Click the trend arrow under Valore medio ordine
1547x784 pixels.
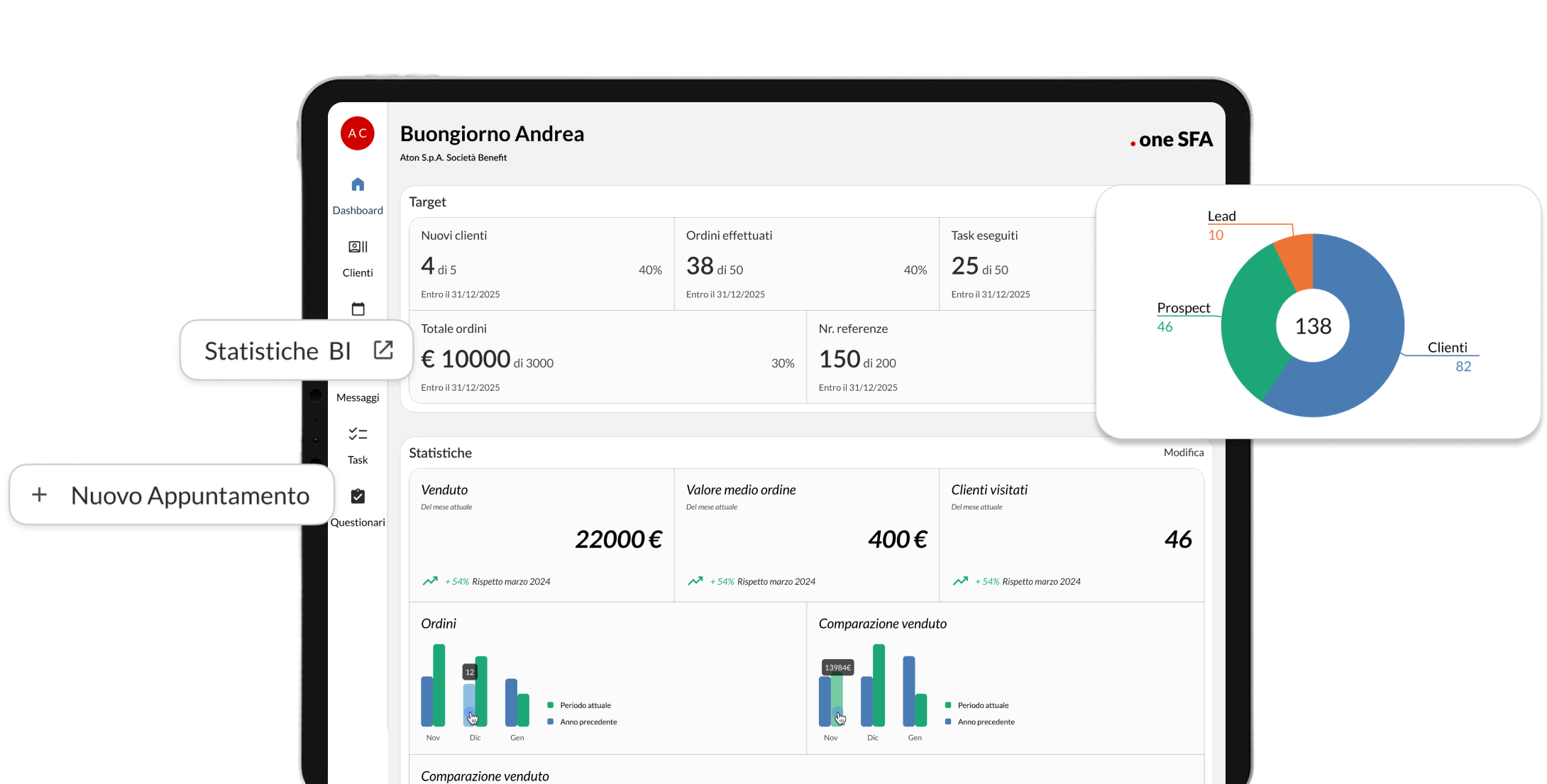[695, 581]
